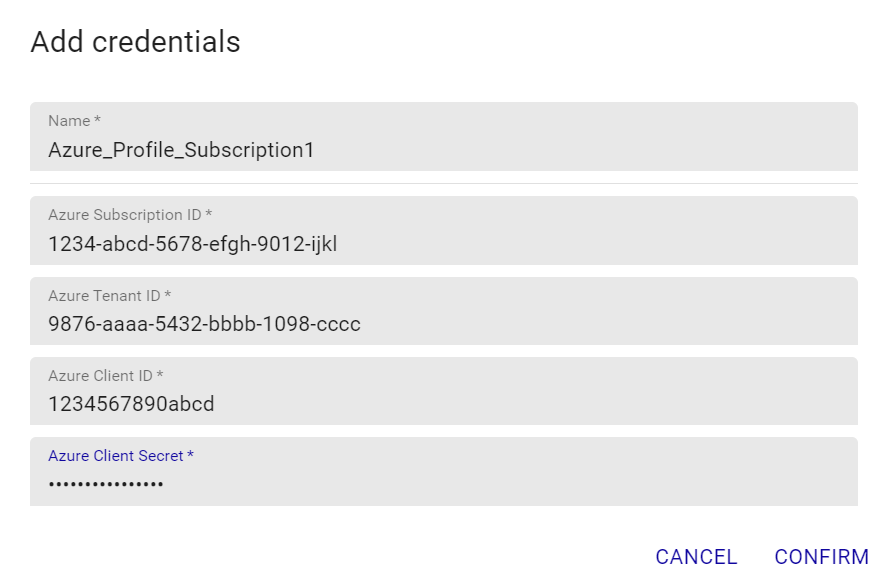
Task: Click the Azure_Profile_Subscription1 text value
Action: point(181,150)
